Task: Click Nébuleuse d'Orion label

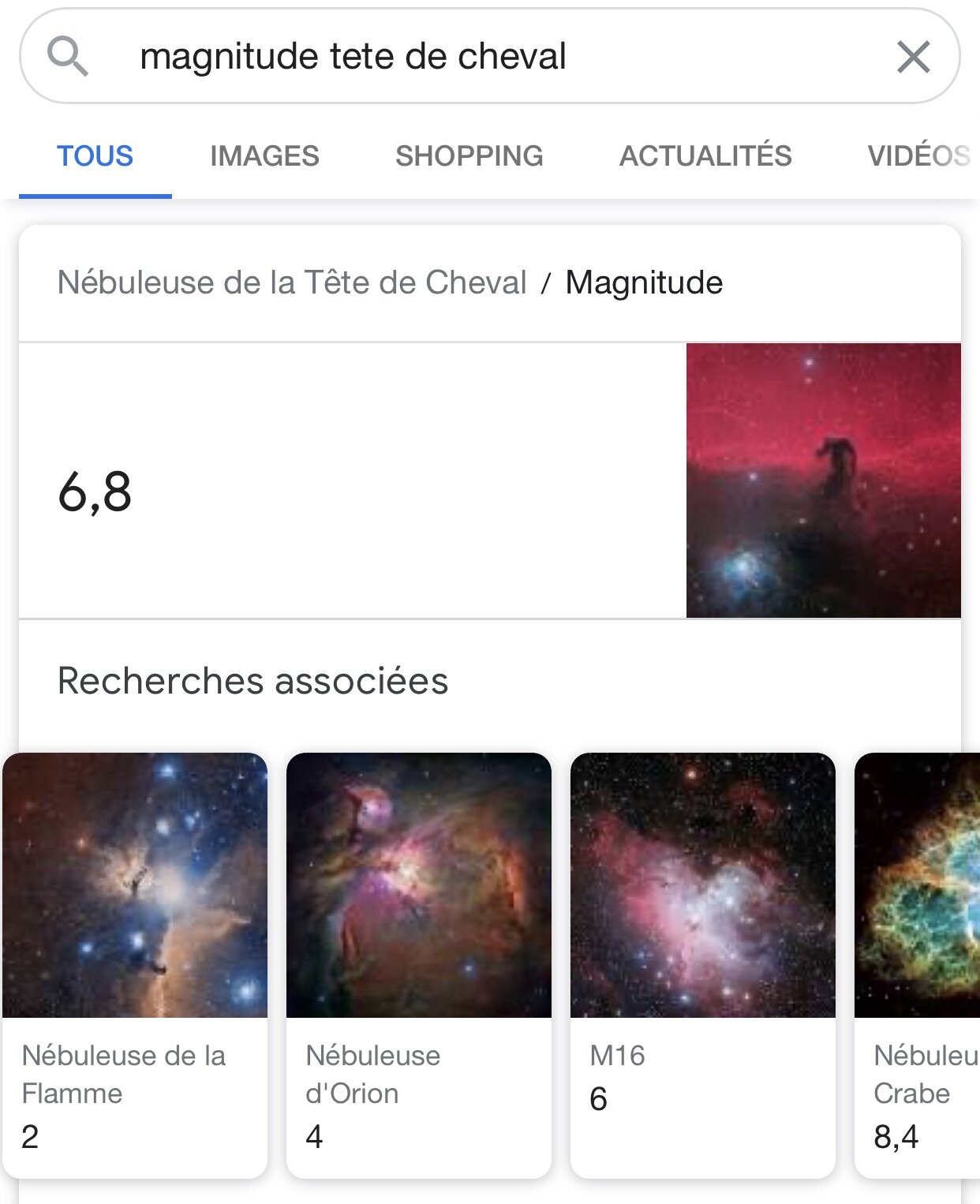Action: tap(372, 1074)
